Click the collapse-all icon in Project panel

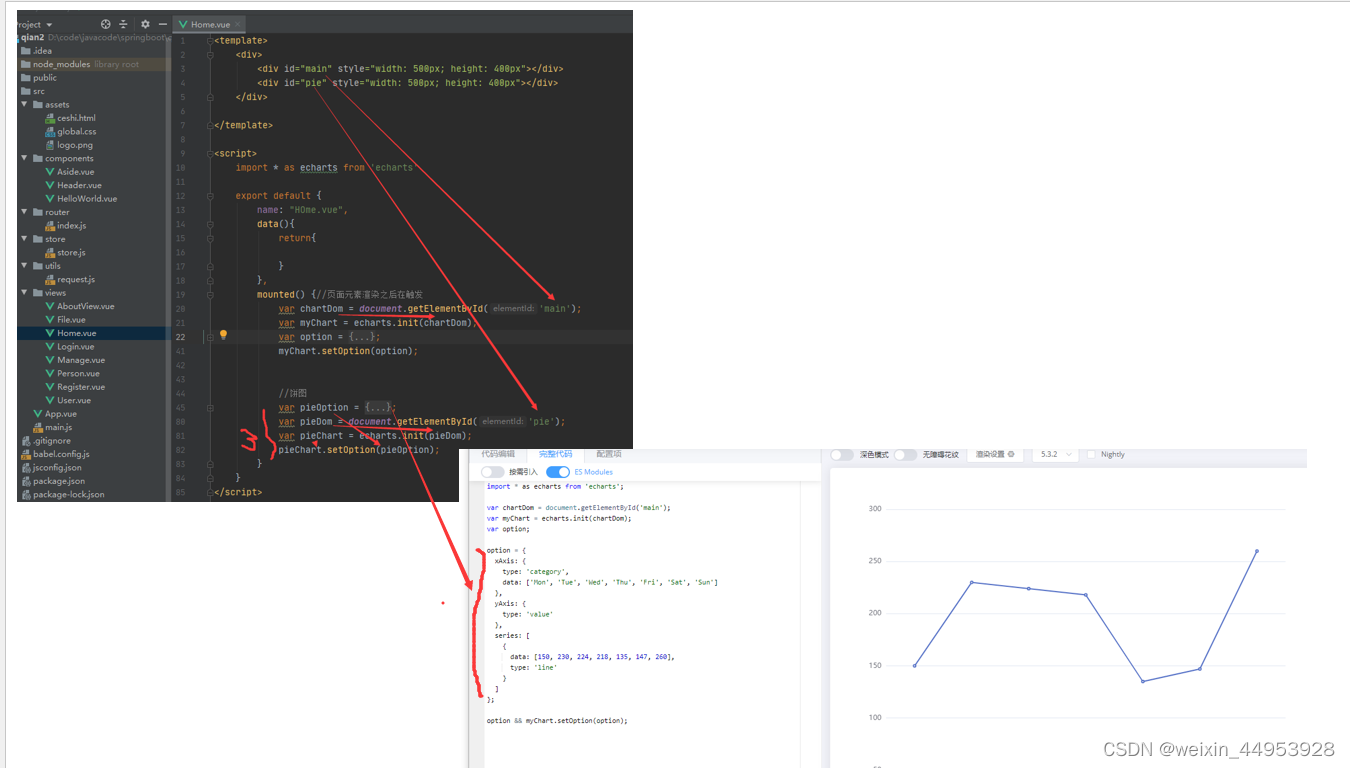123,24
